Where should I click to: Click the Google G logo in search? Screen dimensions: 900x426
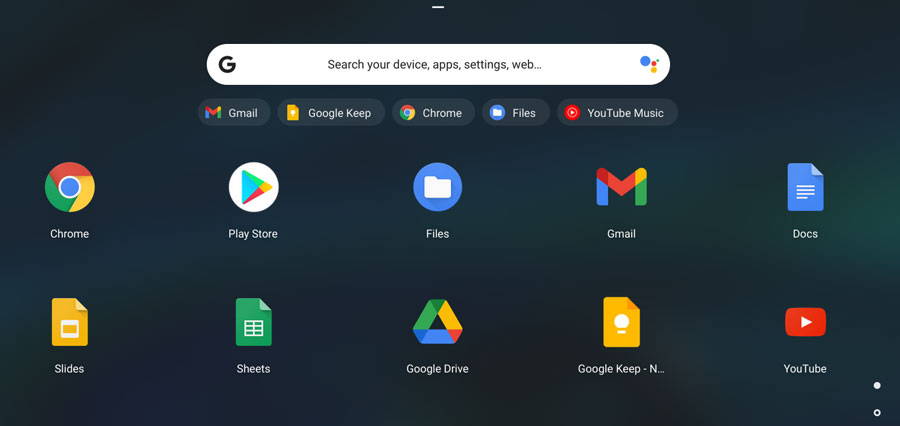click(x=228, y=65)
